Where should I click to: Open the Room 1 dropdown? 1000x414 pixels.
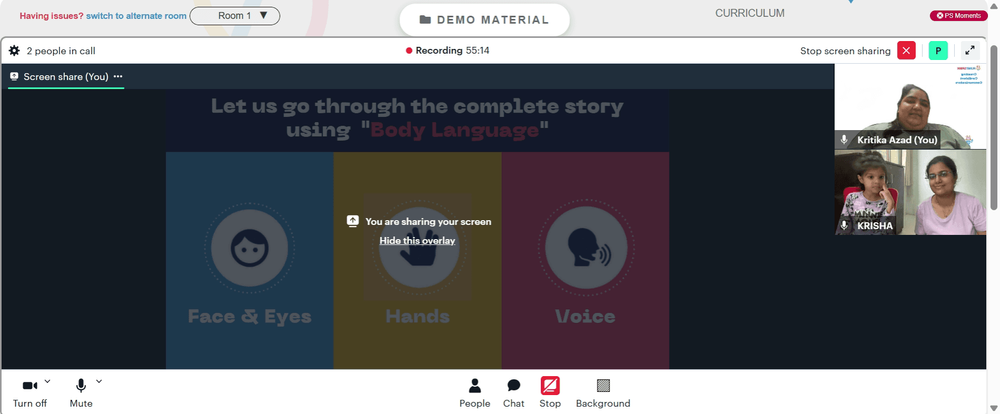[235, 16]
